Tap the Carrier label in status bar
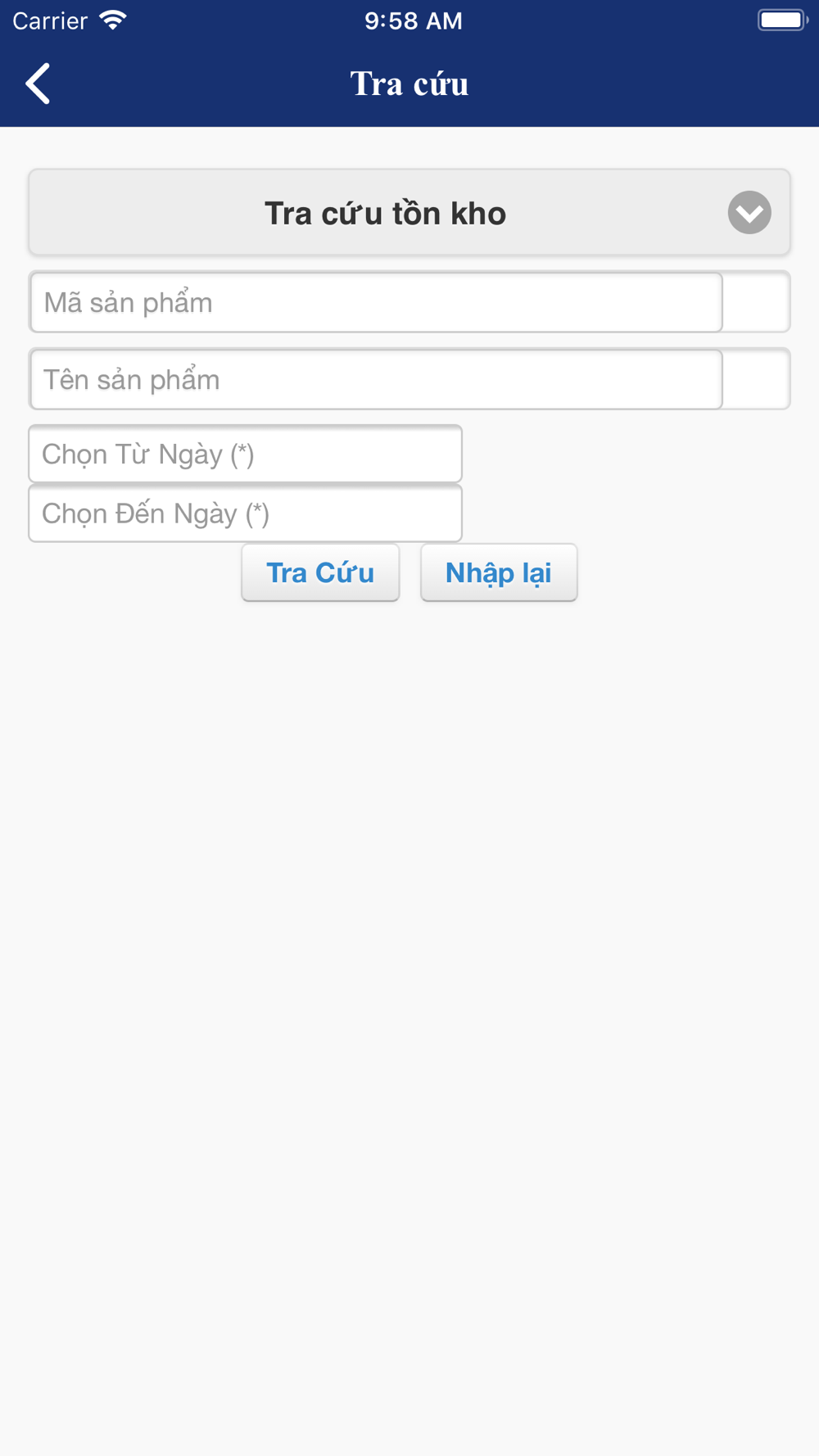This screenshot has width=819, height=1456. tap(50, 20)
